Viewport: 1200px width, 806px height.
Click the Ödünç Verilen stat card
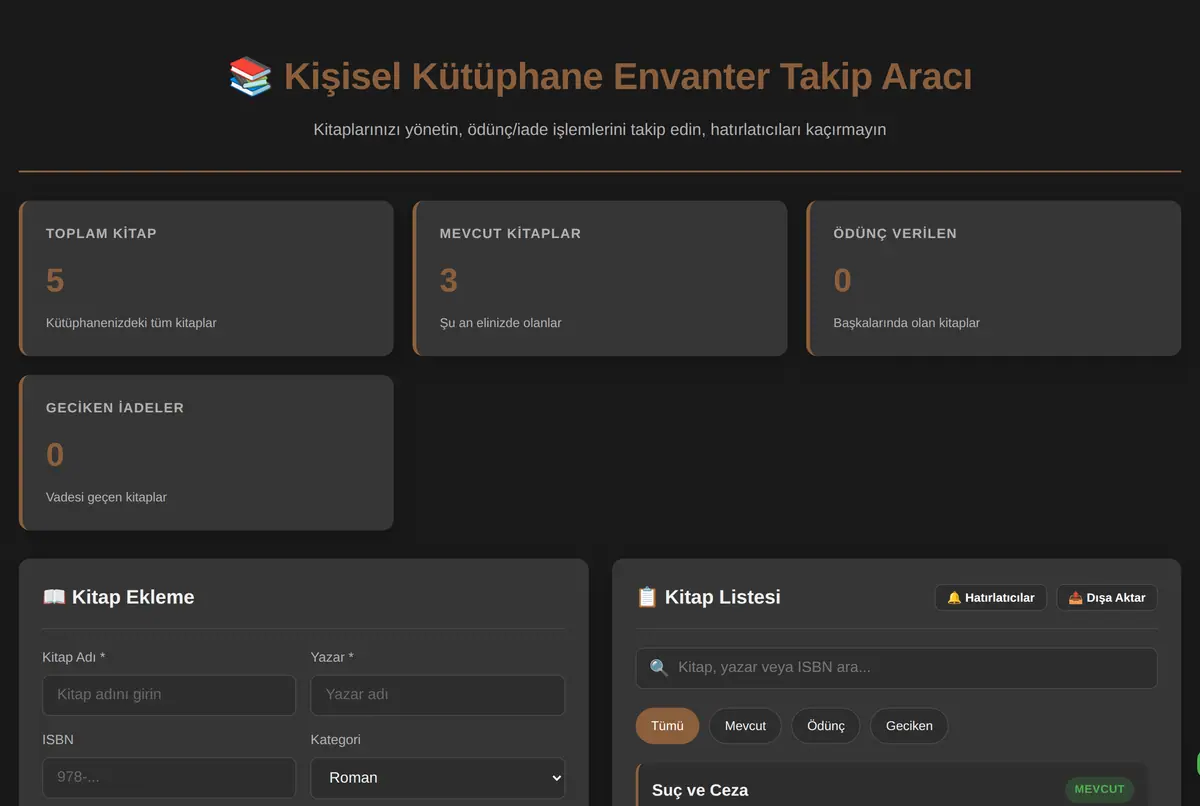[x=994, y=278]
